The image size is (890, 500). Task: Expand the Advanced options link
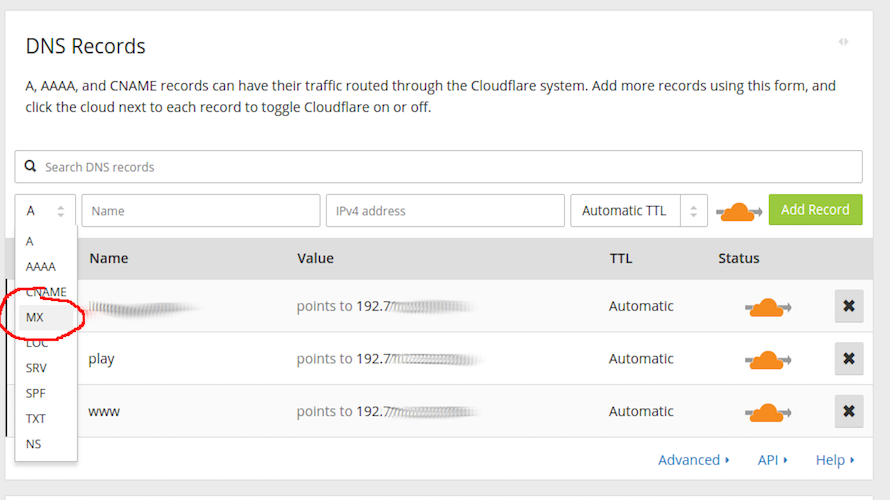click(x=694, y=460)
